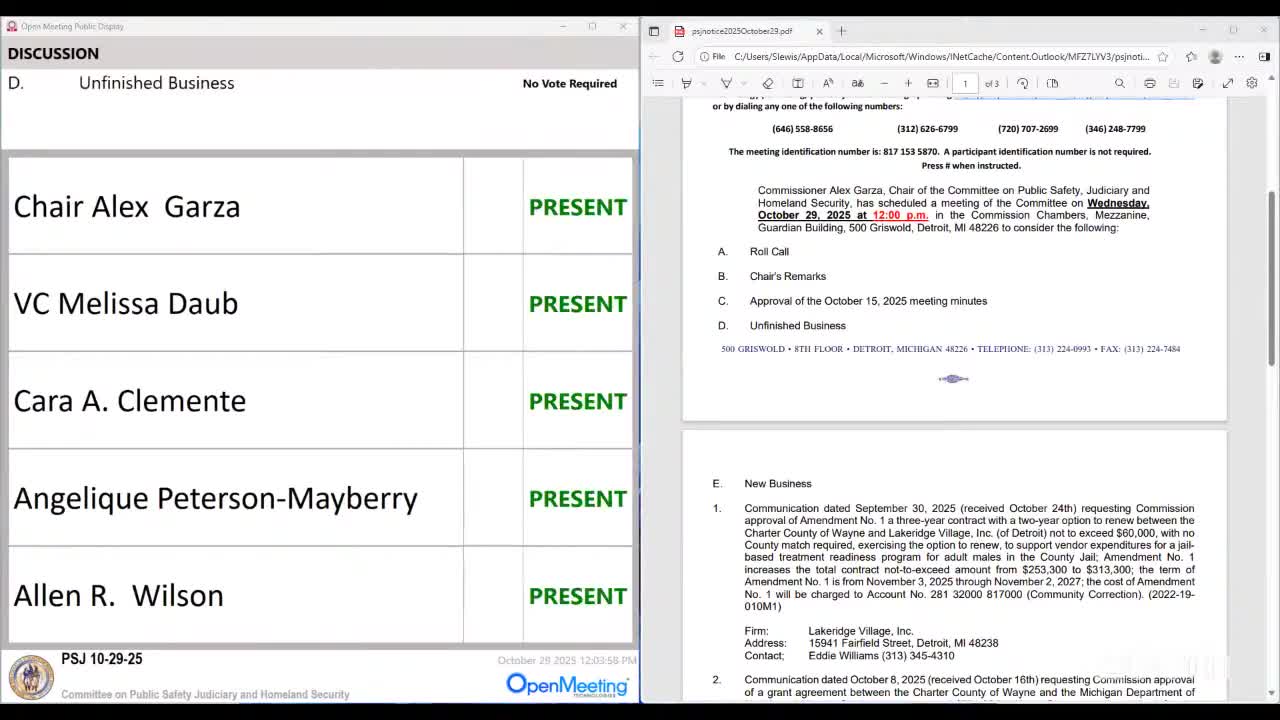This screenshot has width=1280, height=720.
Task: Switch PDF page view layout
Action: 1052,83
